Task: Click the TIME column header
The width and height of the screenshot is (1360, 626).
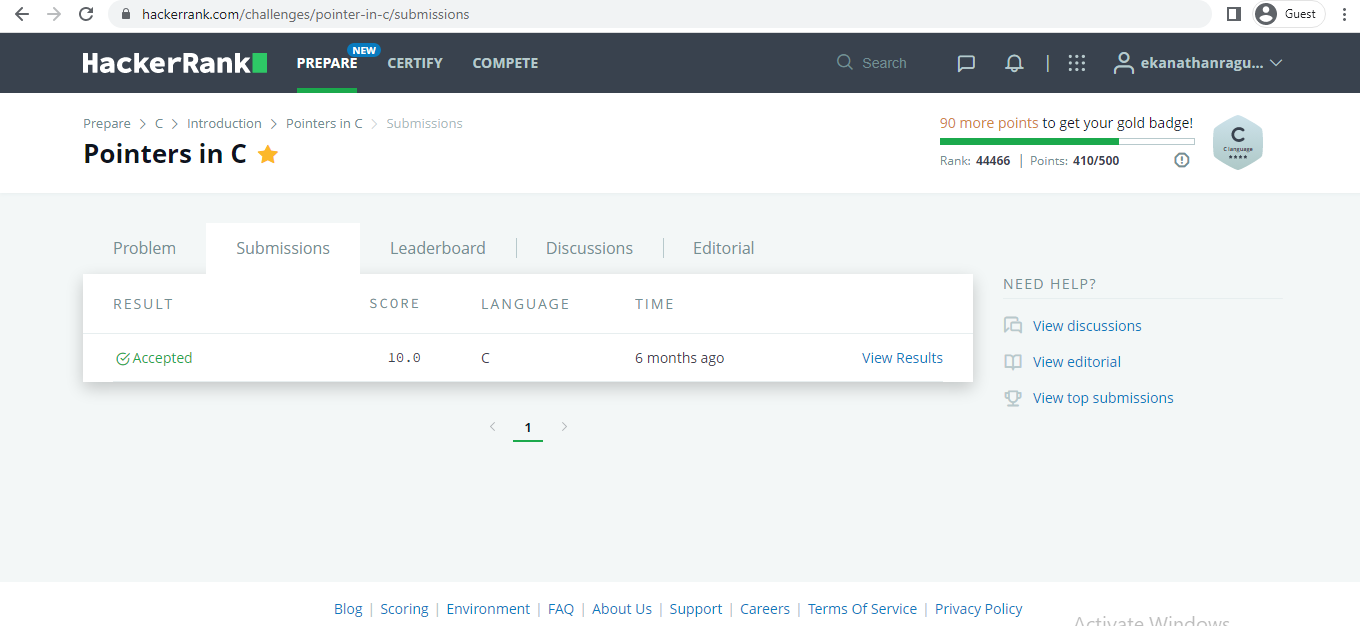Action: (x=655, y=304)
